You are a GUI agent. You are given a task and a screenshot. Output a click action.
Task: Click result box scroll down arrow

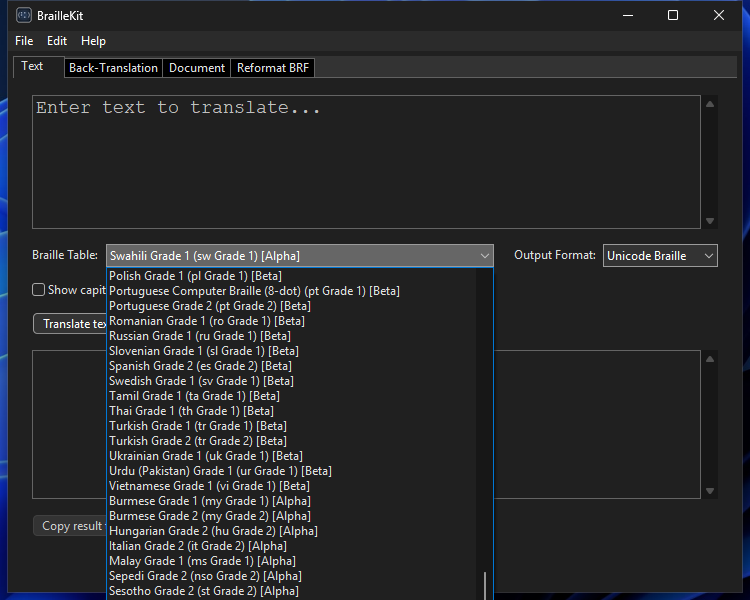click(710, 491)
